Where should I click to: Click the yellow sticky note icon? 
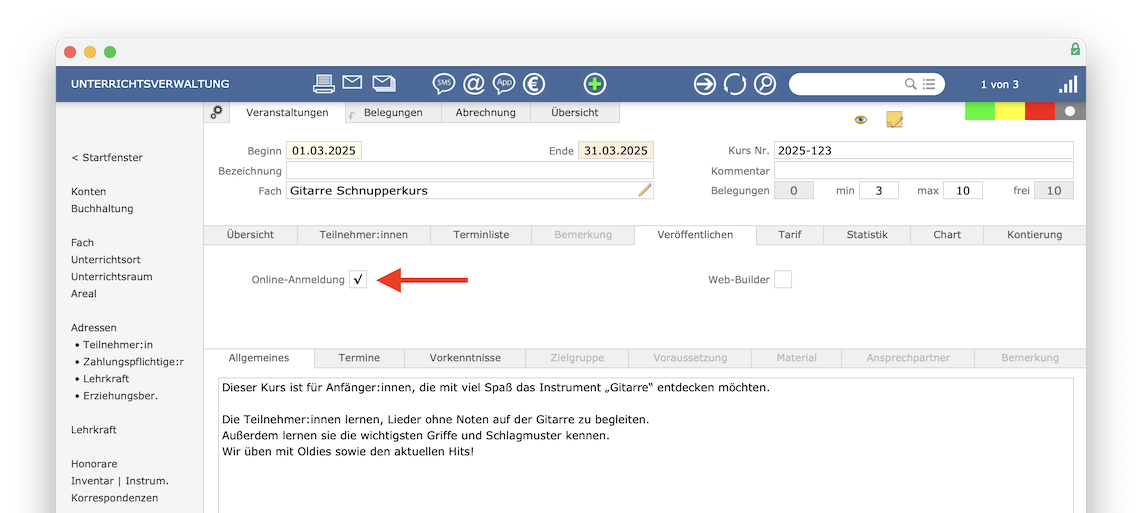coord(894,120)
